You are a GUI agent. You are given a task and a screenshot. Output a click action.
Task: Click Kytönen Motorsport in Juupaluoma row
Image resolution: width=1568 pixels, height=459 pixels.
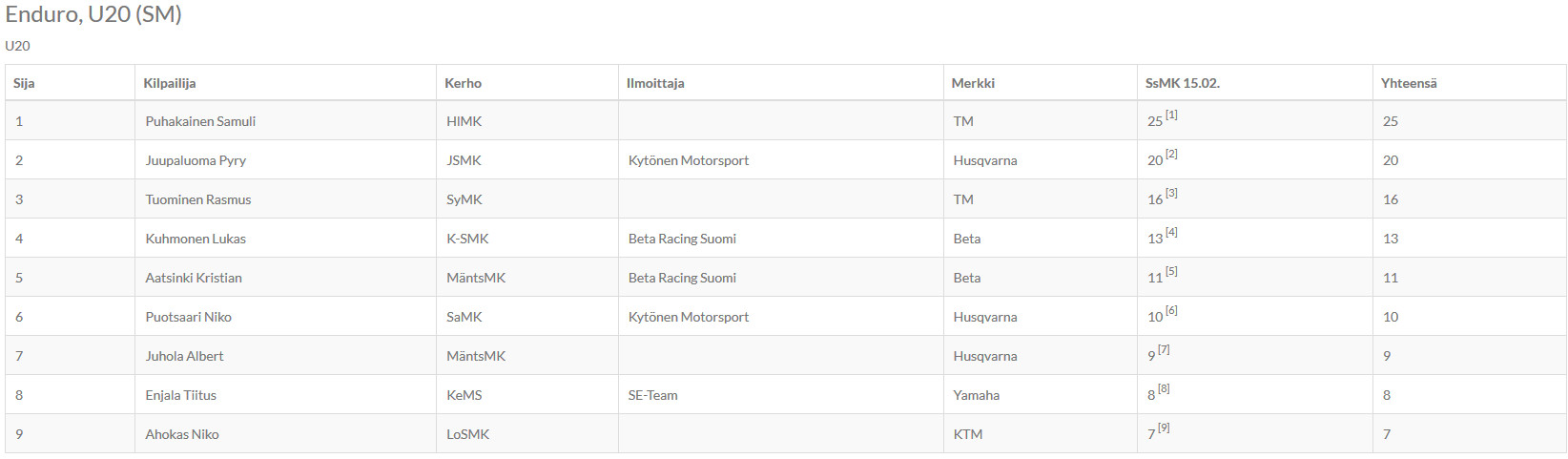(x=689, y=160)
